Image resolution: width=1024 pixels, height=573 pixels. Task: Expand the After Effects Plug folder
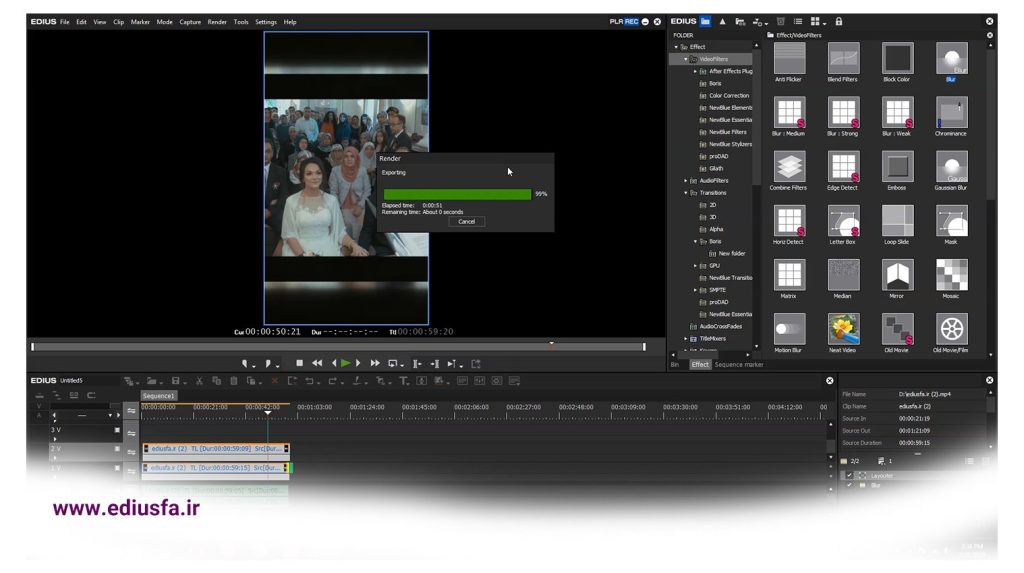[695, 71]
